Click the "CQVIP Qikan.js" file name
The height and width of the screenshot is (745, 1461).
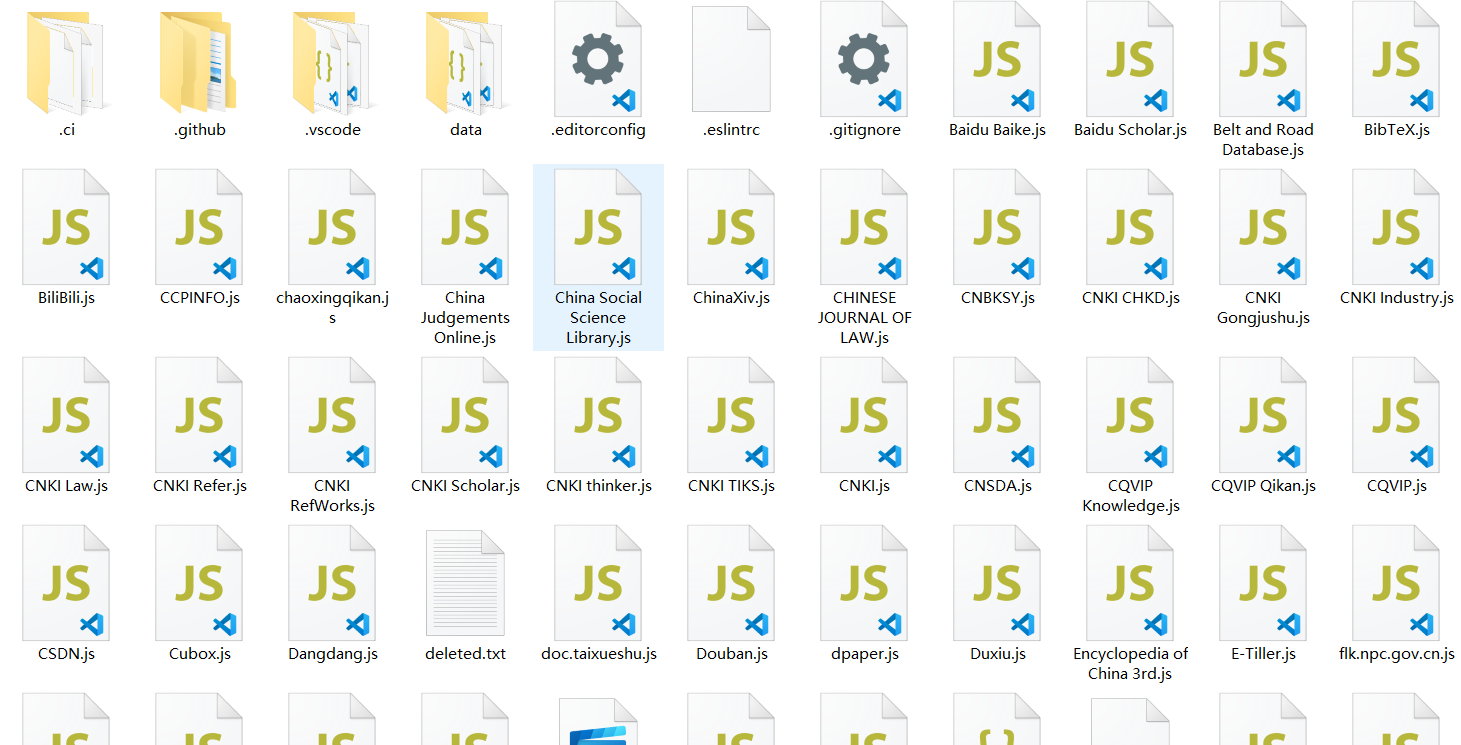1263,486
